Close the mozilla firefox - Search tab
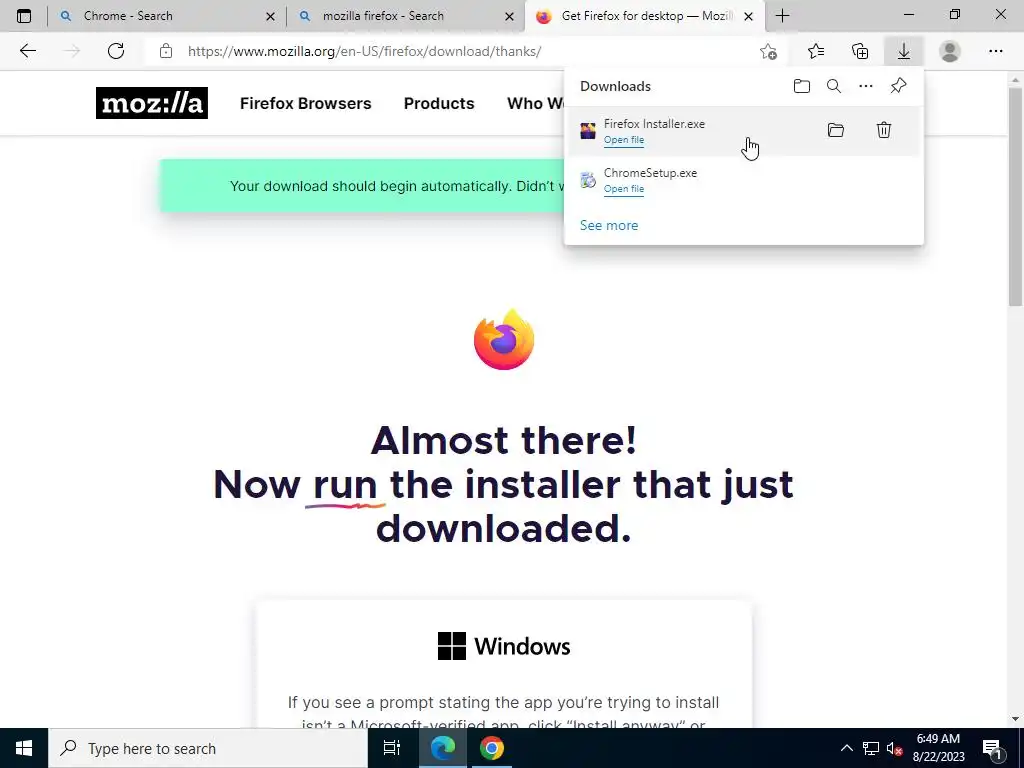 (x=509, y=16)
